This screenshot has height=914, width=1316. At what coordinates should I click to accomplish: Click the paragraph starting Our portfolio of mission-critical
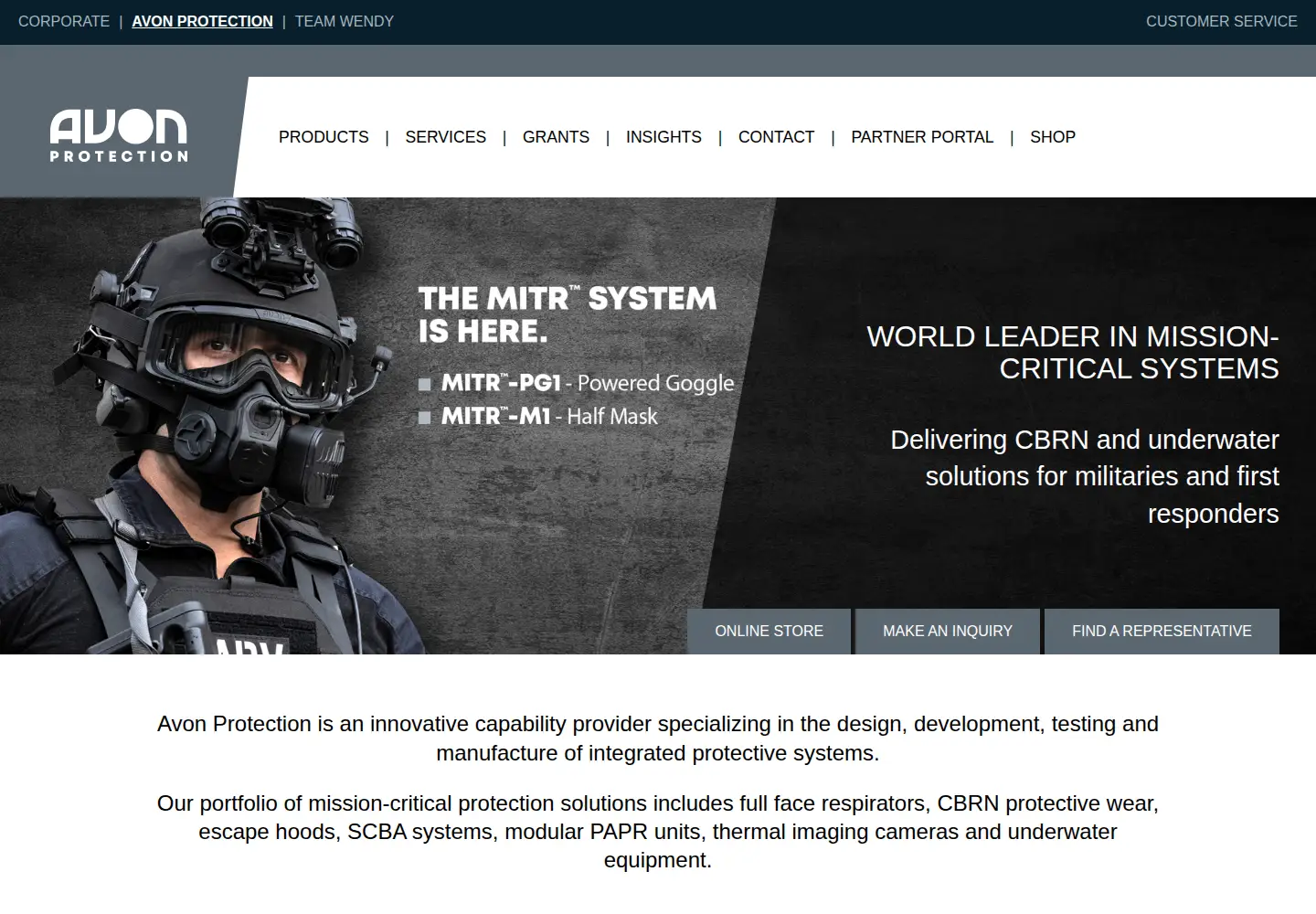tap(658, 832)
